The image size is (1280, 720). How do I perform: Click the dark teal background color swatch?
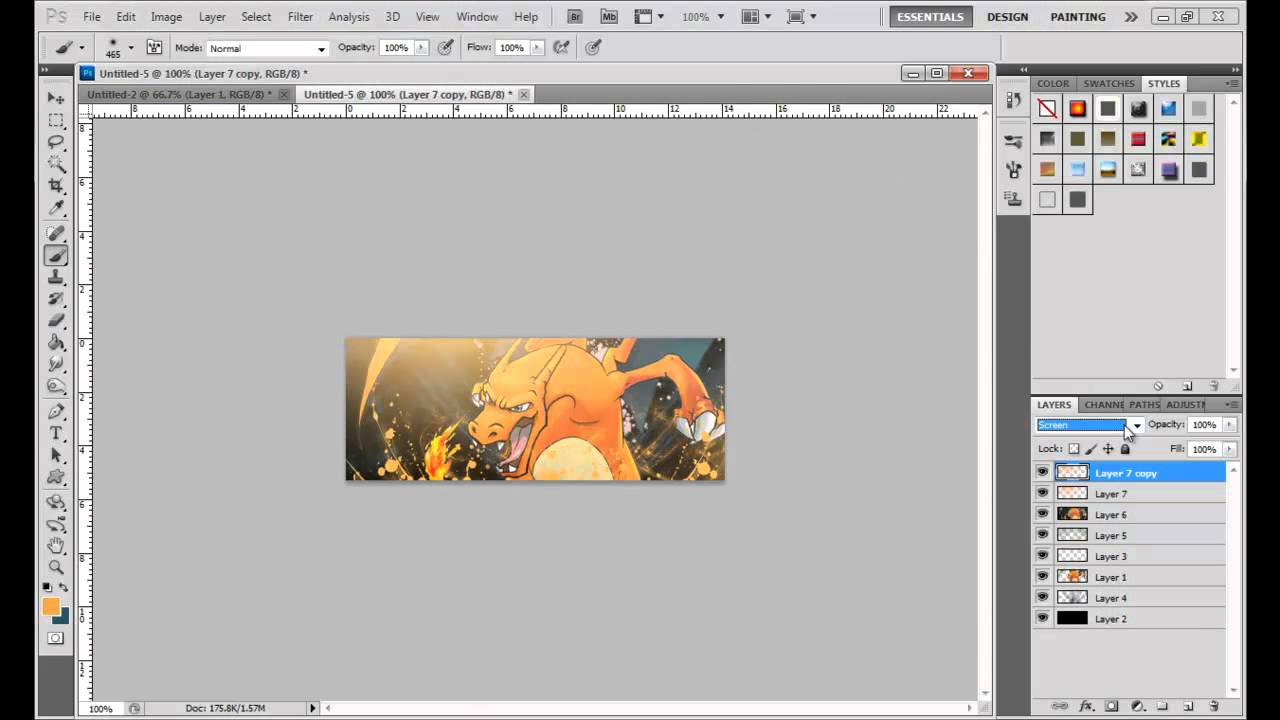tap(63, 617)
